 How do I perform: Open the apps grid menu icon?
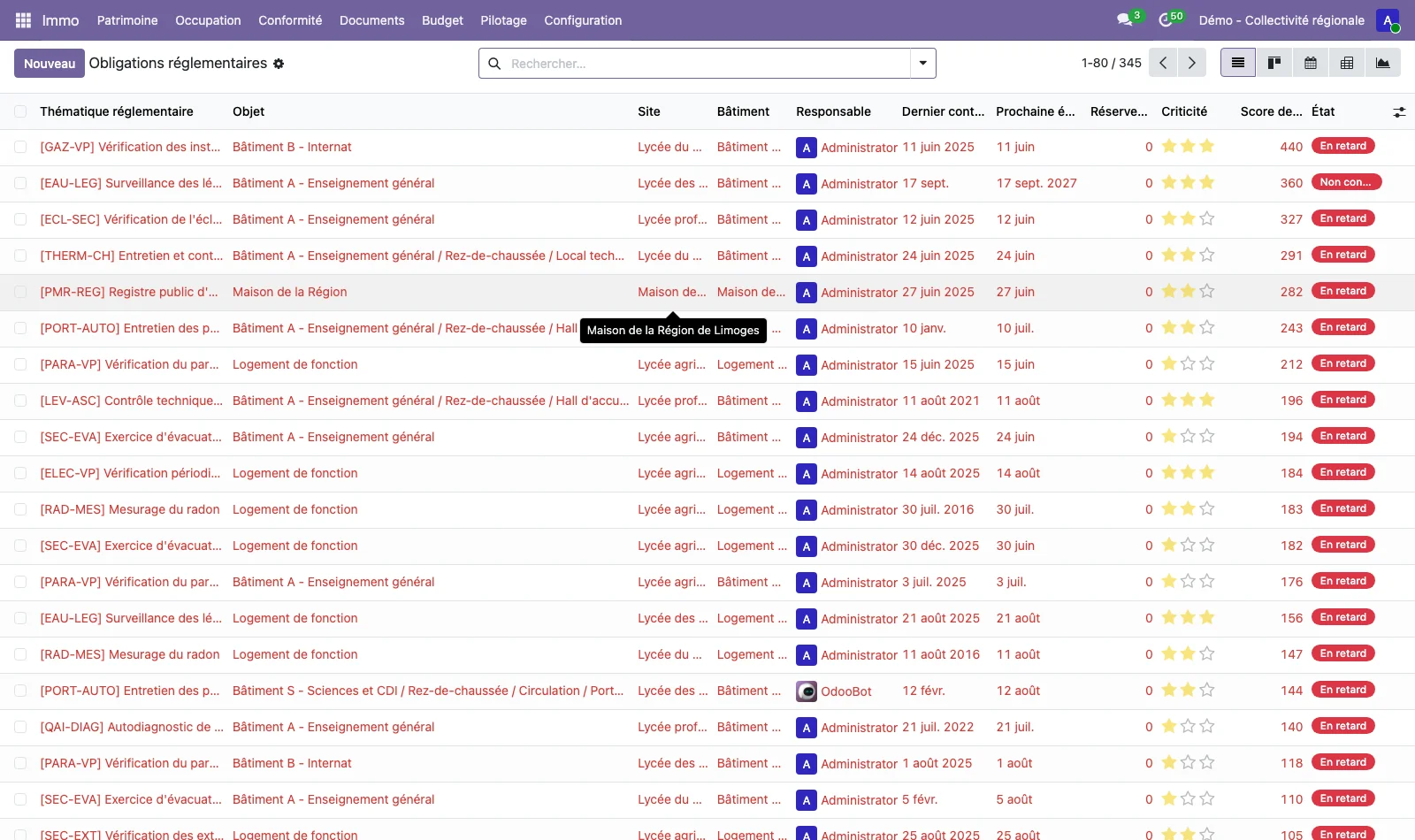pyautogui.click(x=23, y=20)
